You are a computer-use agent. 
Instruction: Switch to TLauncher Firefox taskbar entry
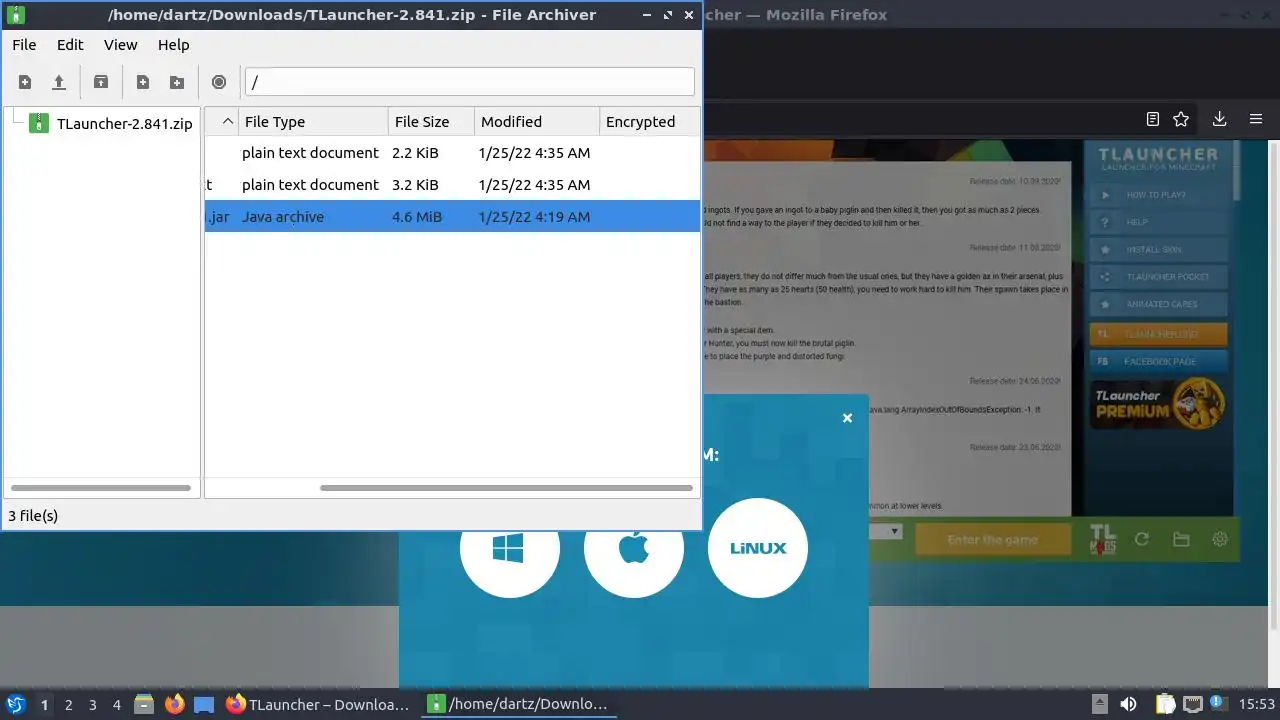tap(319, 704)
